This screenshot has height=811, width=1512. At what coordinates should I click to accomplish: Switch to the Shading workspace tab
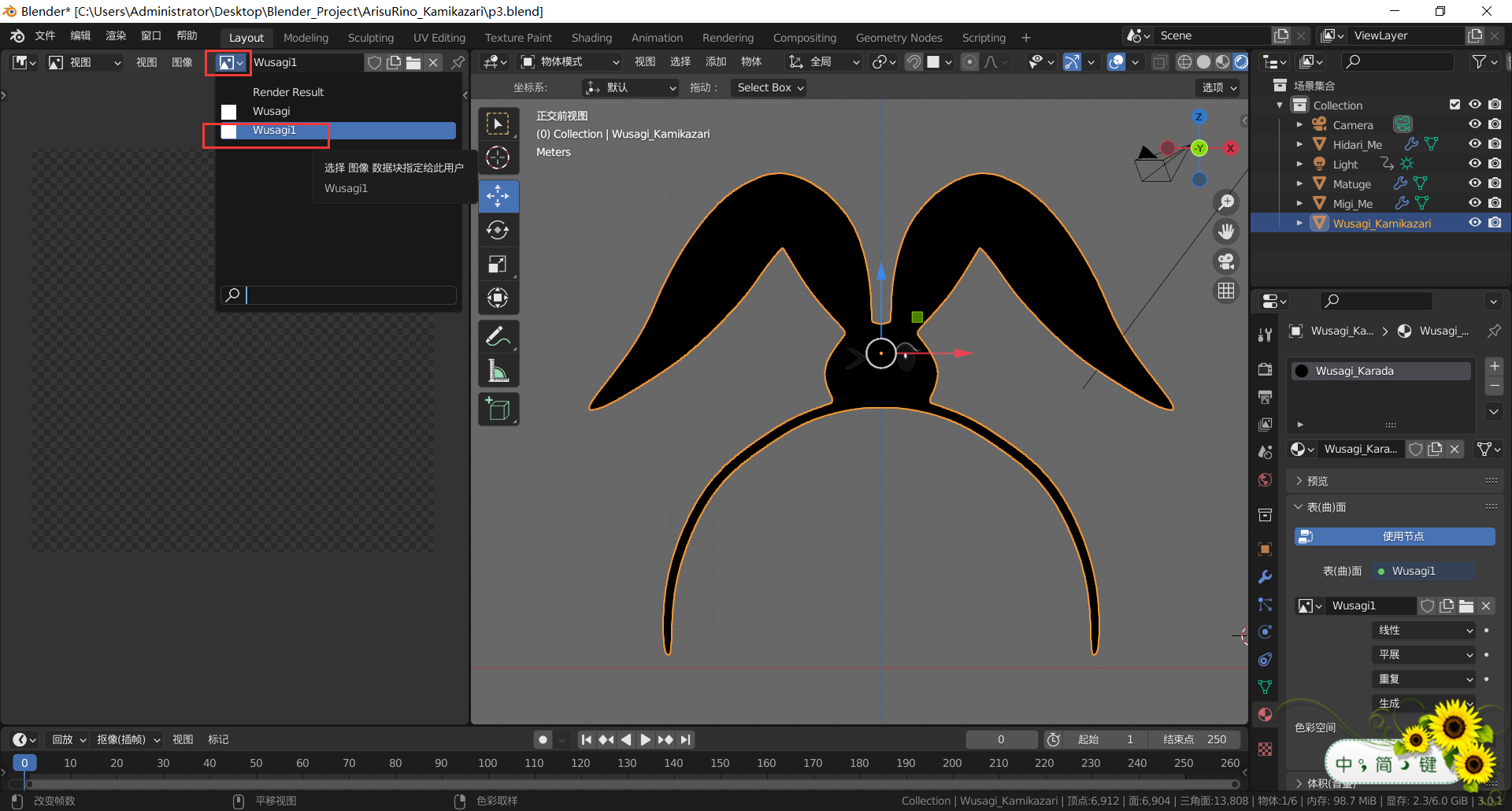[x=591, y=38]
